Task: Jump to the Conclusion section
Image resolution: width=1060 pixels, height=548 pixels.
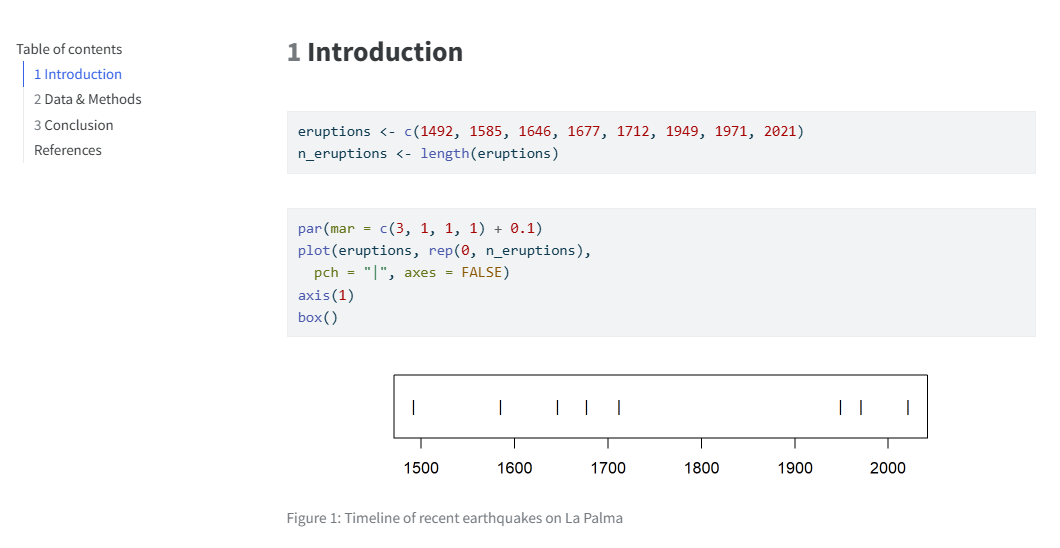Action: (x=73, y=125)
